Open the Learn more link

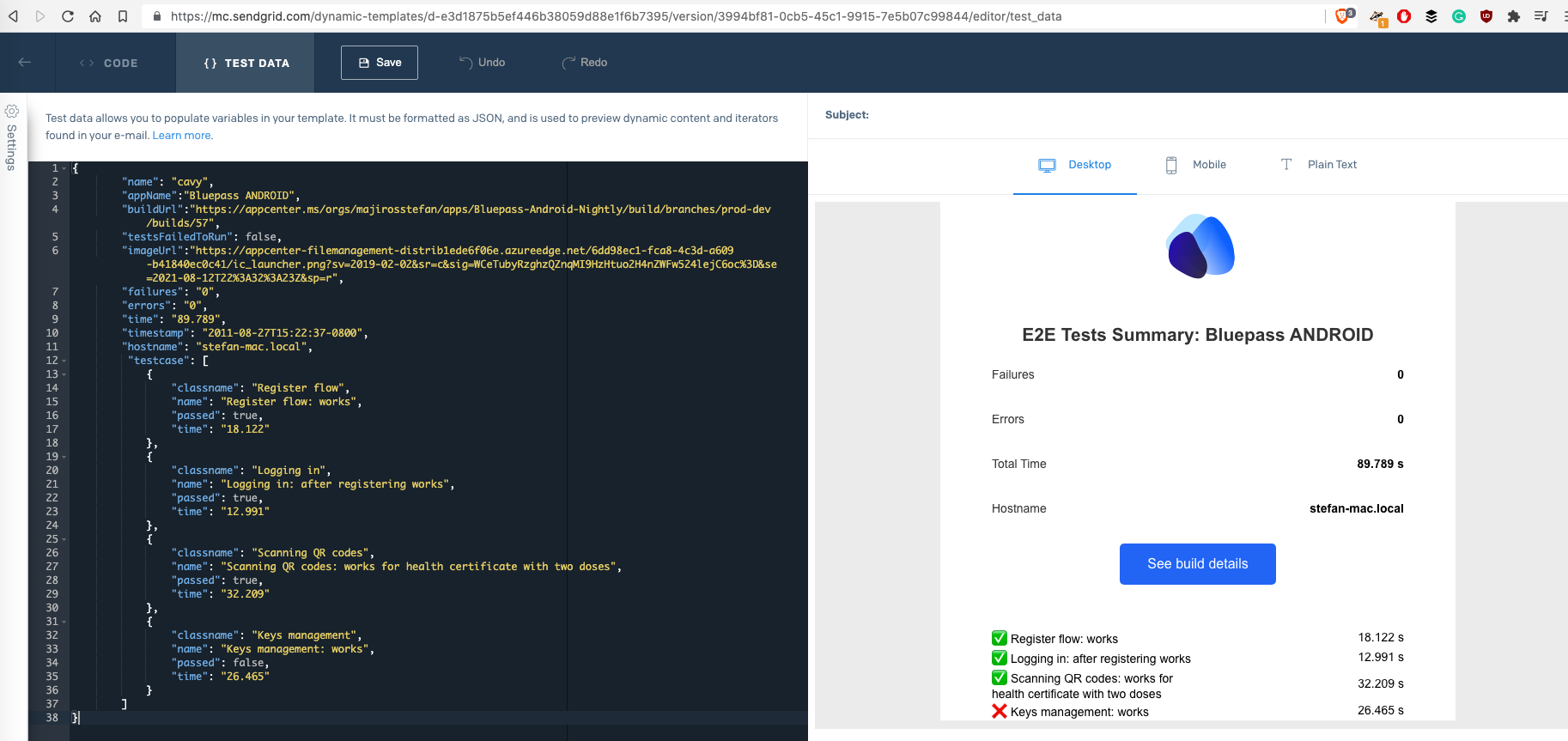pyautogui.click(x=182, y=136)
